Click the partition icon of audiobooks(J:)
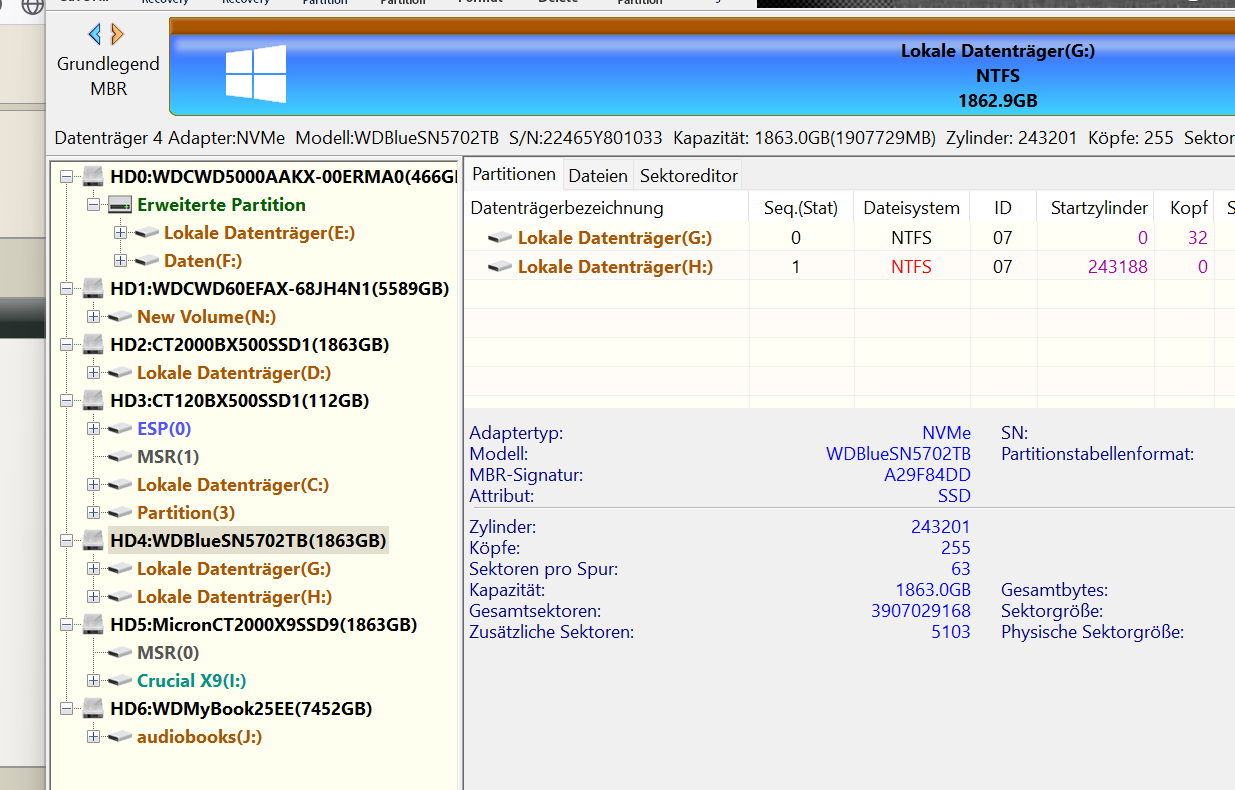This screenshot has height=790, width=1235. (x=120, y=737)
